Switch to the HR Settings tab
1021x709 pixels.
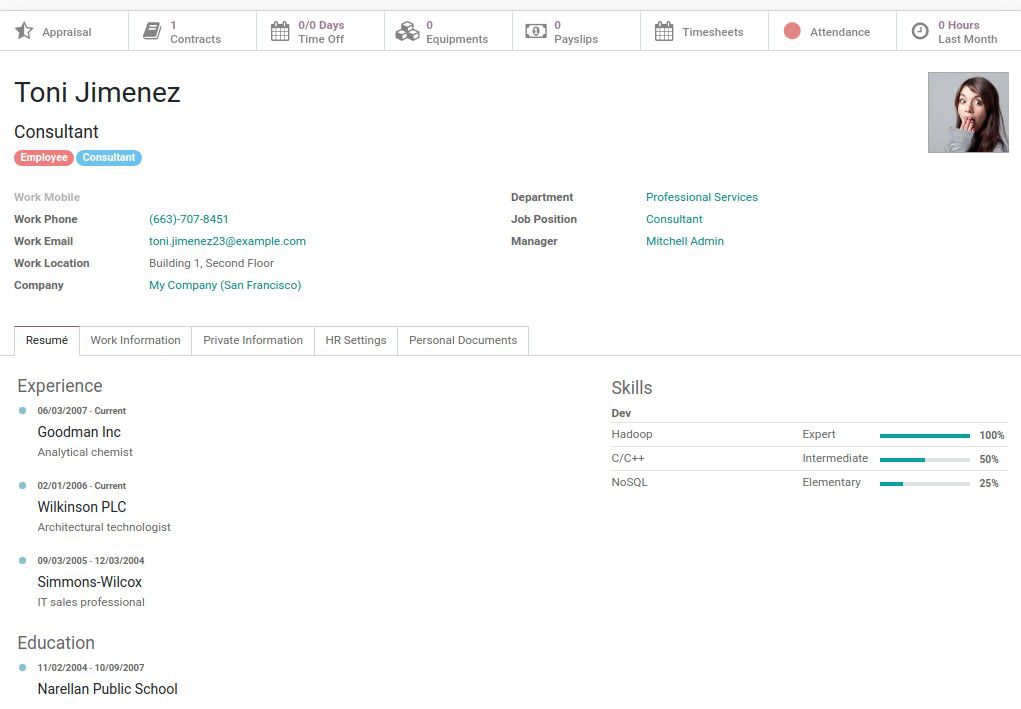coord(356,341)
